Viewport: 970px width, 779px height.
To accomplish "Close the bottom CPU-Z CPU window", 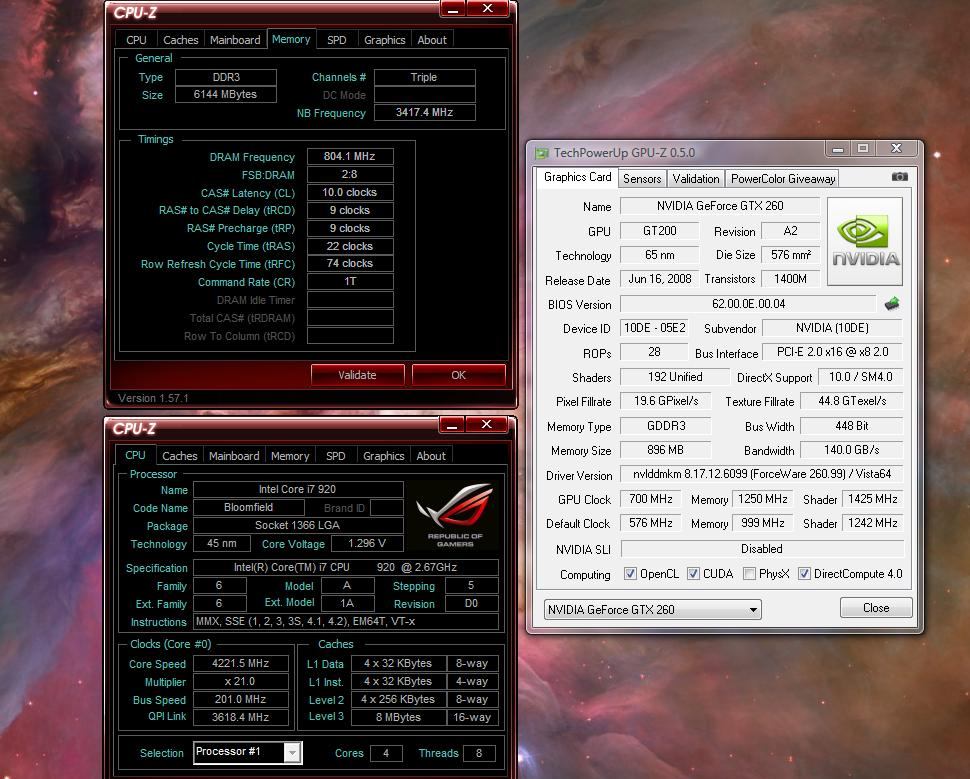I will (x=486, y=424).
